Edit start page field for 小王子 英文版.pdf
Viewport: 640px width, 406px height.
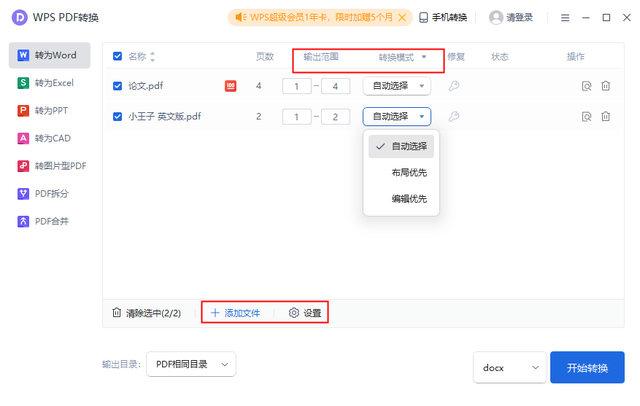[x=297, y=117]
